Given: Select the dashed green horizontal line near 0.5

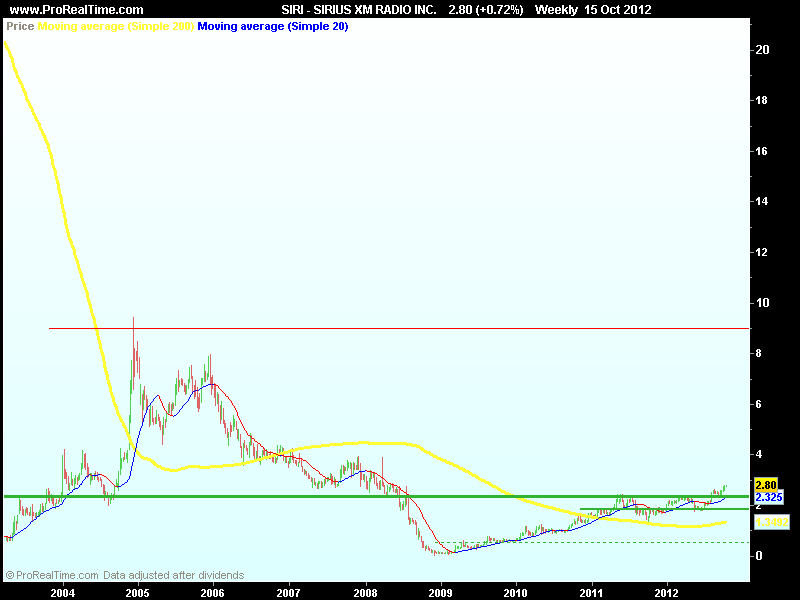Looking at the screenshot, I should click(594, 542).
